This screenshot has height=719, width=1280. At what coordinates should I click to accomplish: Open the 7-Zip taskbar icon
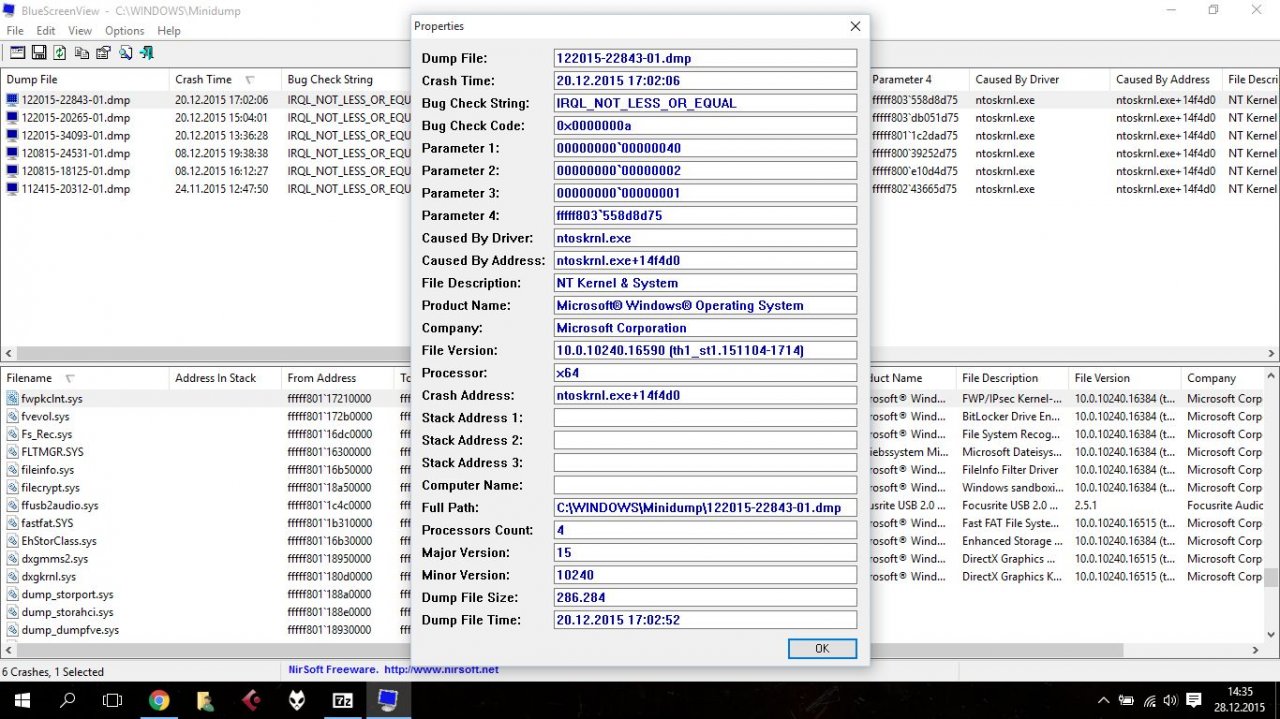pyautogui.click(x=342, y=700)
